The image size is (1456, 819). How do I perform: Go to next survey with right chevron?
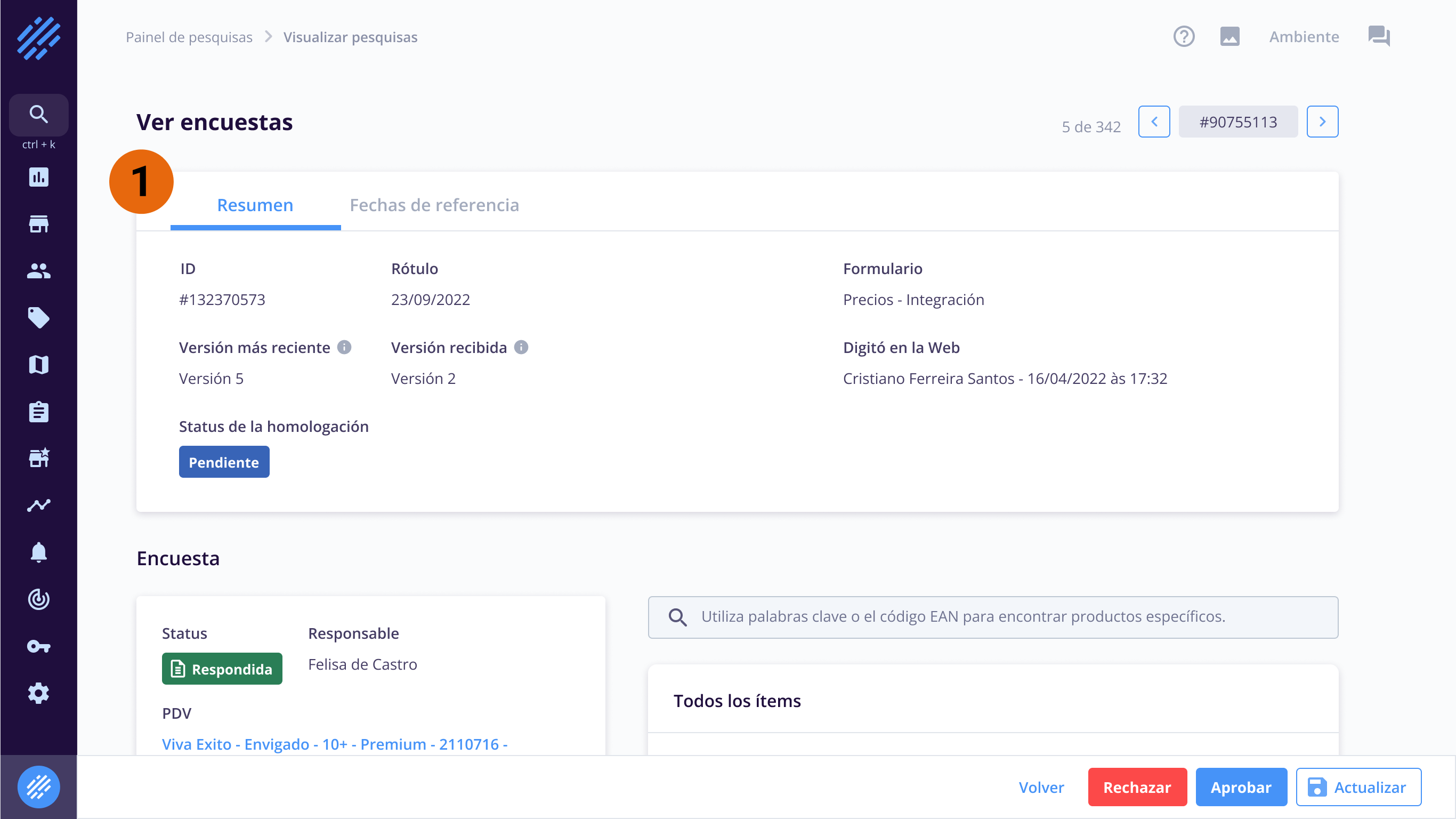coord(1322,122)
